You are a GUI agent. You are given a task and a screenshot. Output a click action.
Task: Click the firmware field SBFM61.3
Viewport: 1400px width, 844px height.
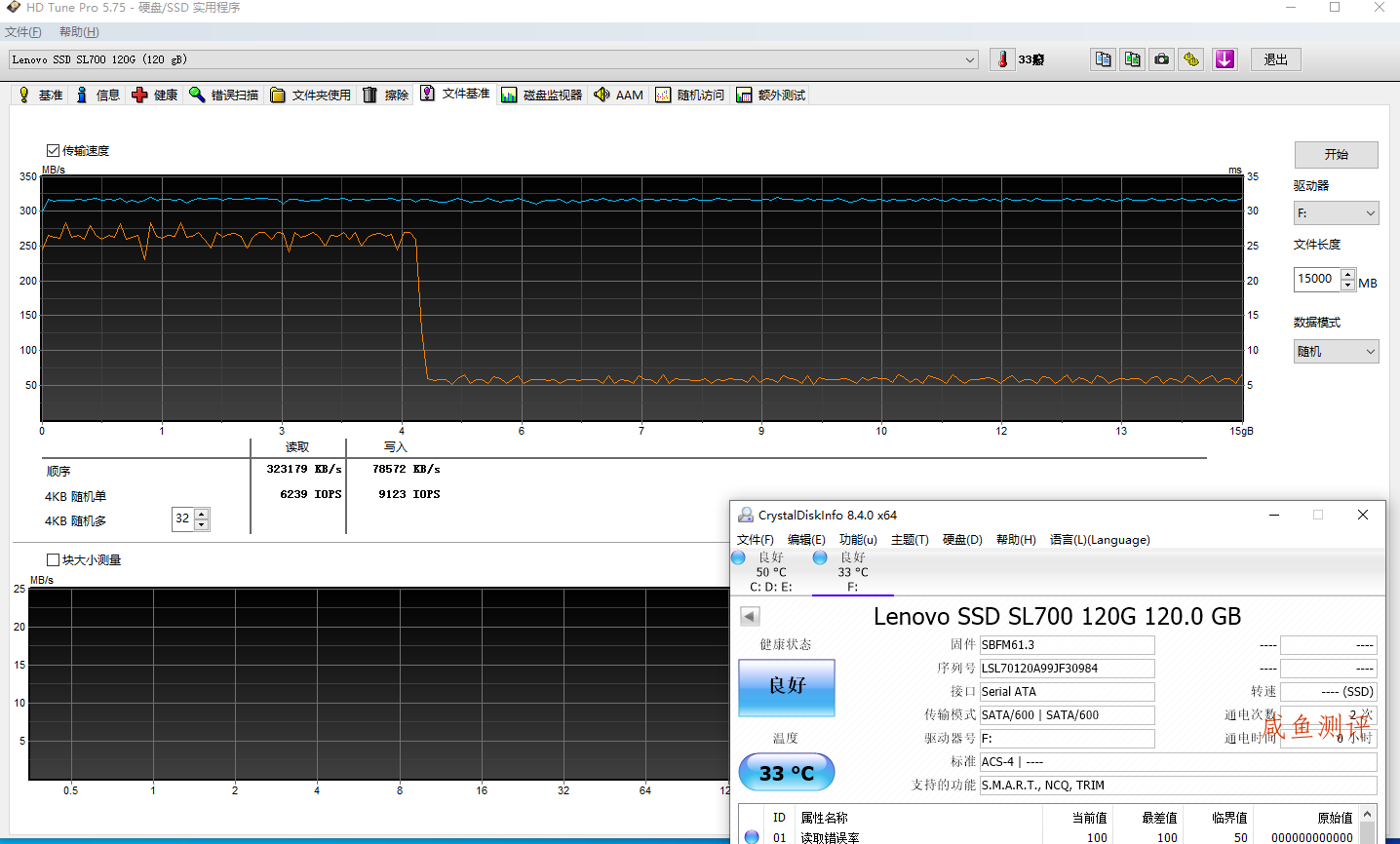click(1067, 645)
